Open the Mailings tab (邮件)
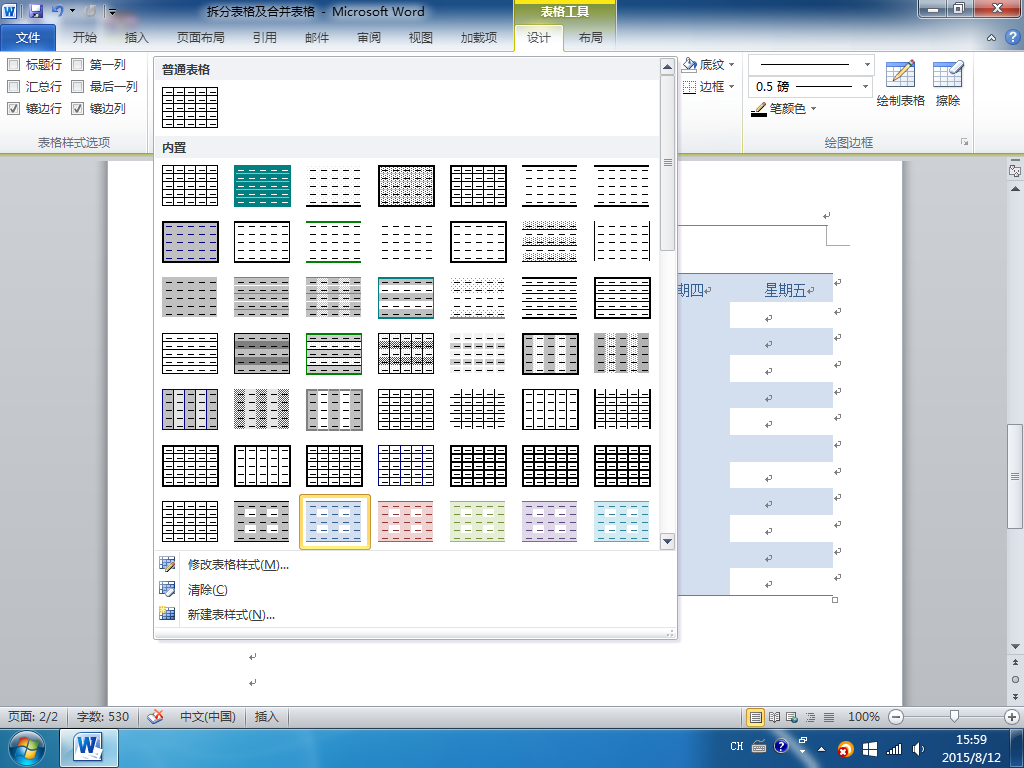The image size is (1024, 768). click(x=317, y=37)
